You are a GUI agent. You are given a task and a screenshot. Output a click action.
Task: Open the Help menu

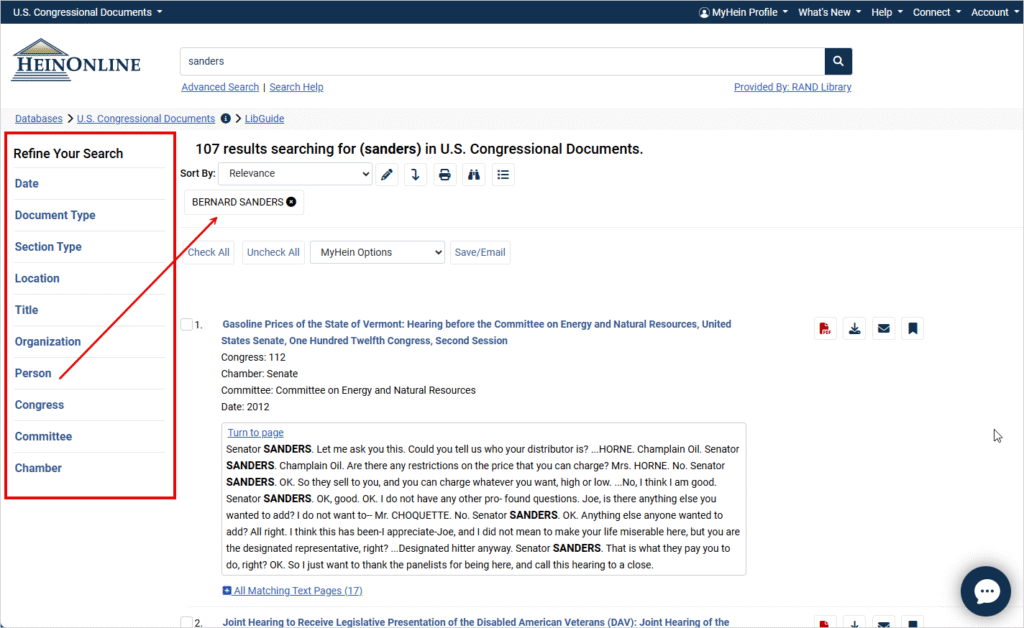pyautogui.click(x=887, y=12)
